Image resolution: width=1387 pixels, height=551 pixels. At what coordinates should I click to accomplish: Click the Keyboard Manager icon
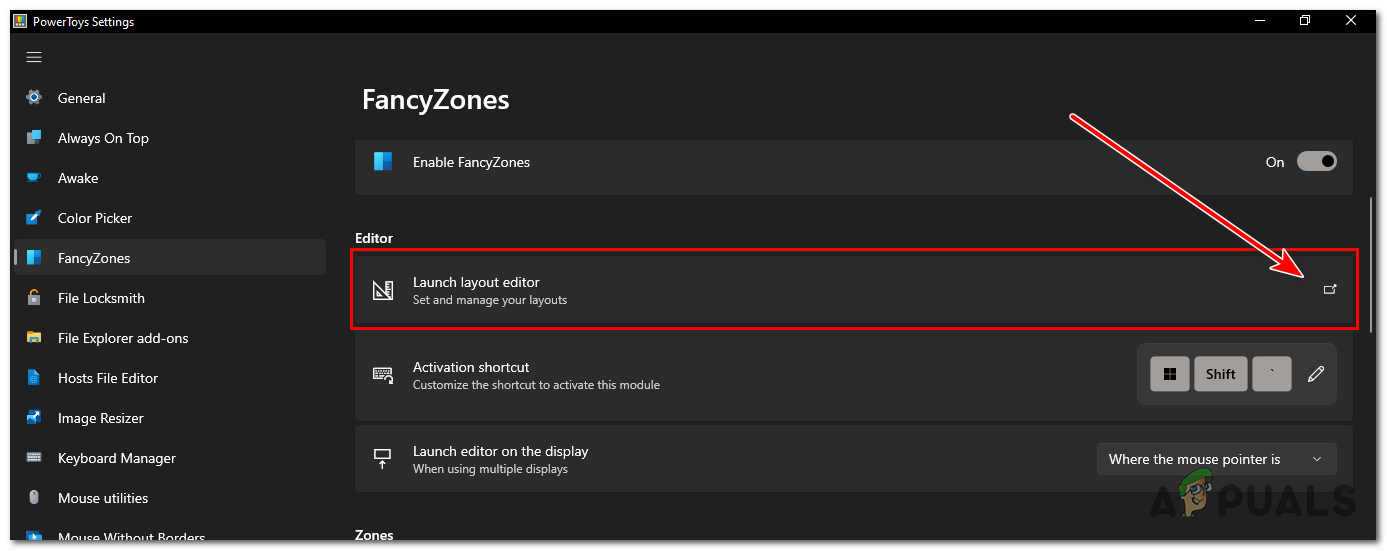tap(34, 458)
